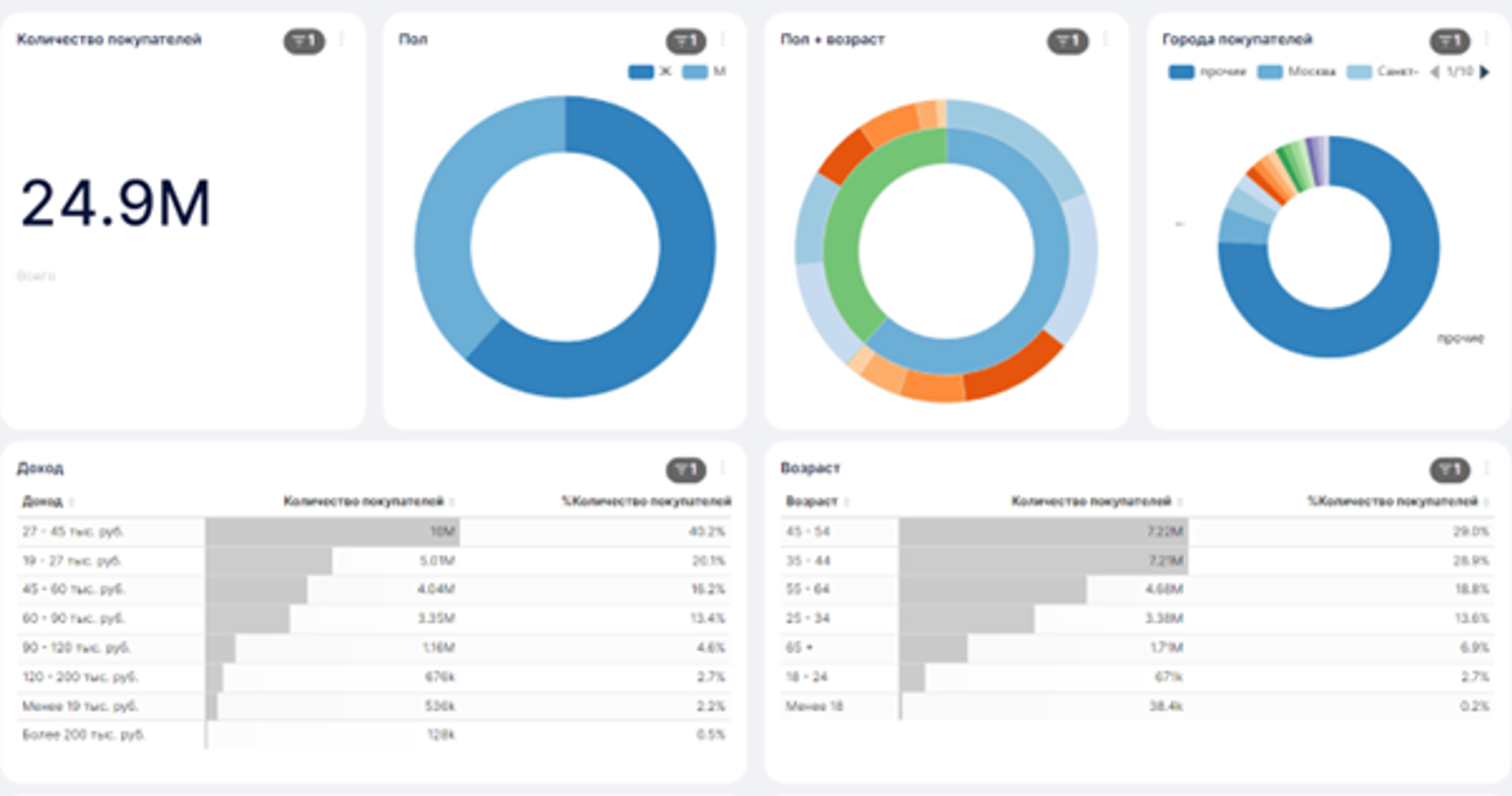Click filter badge on Количество покупателей card

304,41
